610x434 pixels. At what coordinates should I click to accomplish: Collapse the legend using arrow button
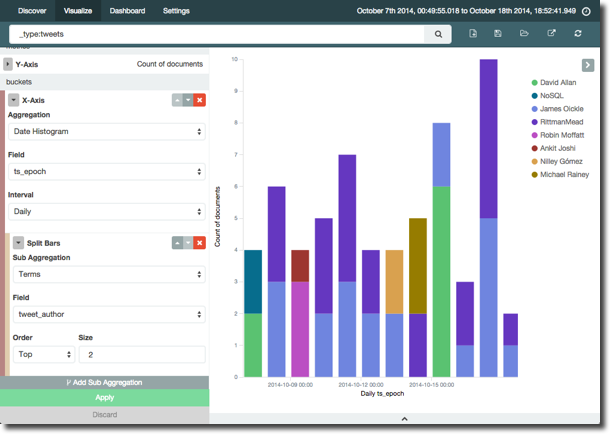point(588,65)
